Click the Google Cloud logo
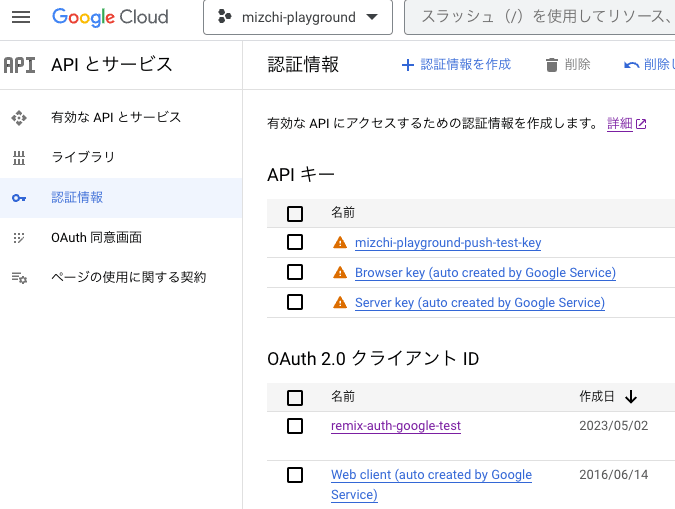Viewport: 675px width, 509px height. click(110, 17)
